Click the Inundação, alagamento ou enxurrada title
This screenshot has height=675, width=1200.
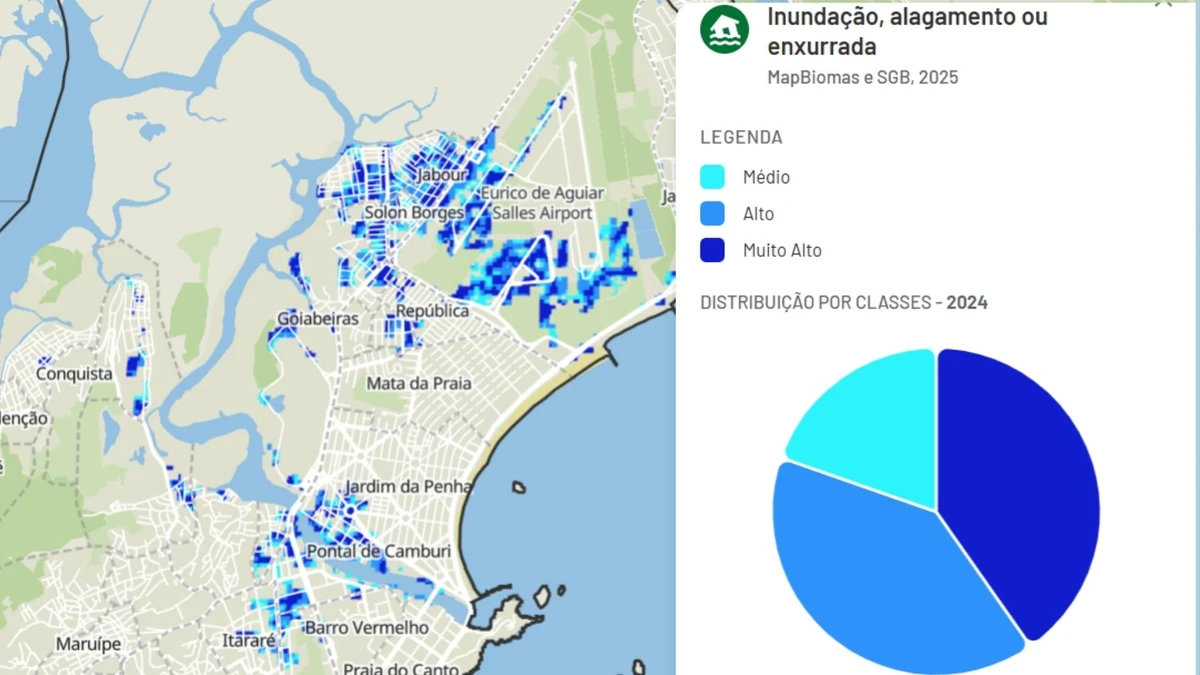(906, 31)
